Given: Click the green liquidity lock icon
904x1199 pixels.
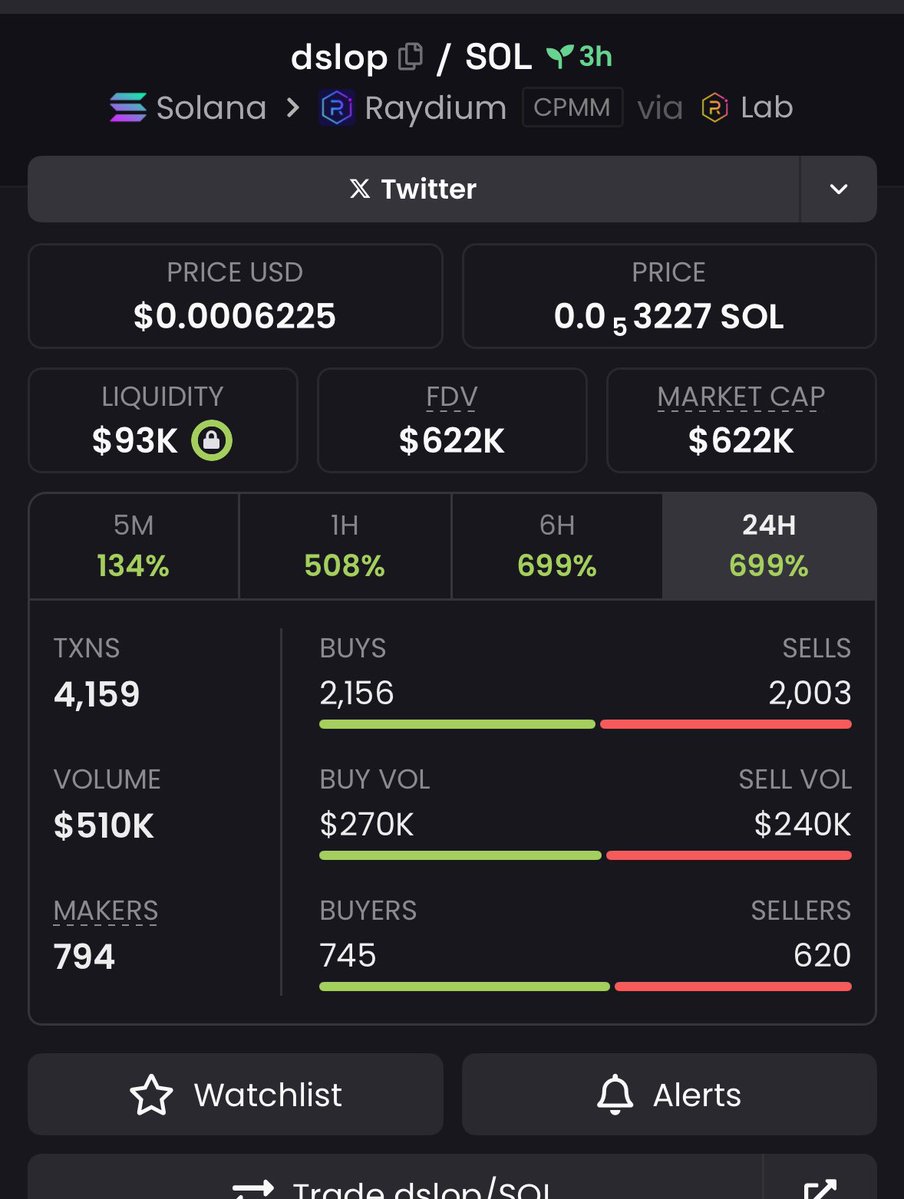Looking at the screenshot, I should (x=211, y=440).
